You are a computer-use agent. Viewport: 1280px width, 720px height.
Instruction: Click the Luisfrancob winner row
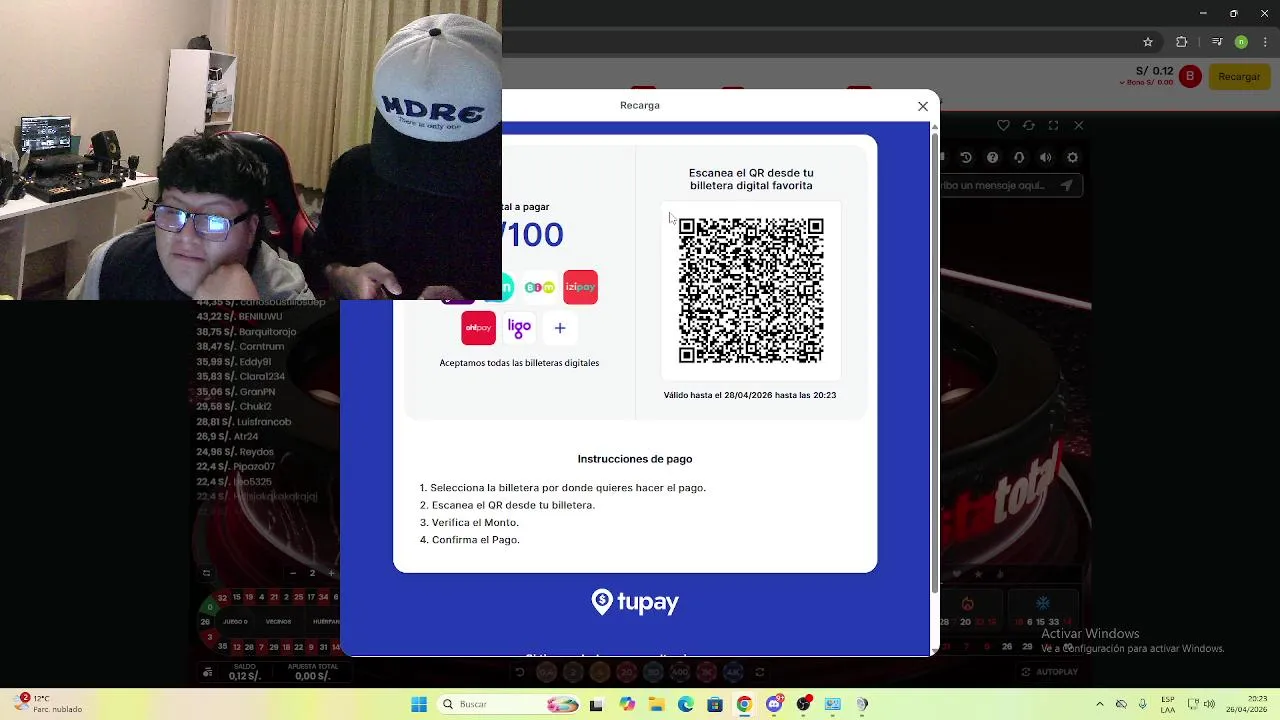point(244,421)
